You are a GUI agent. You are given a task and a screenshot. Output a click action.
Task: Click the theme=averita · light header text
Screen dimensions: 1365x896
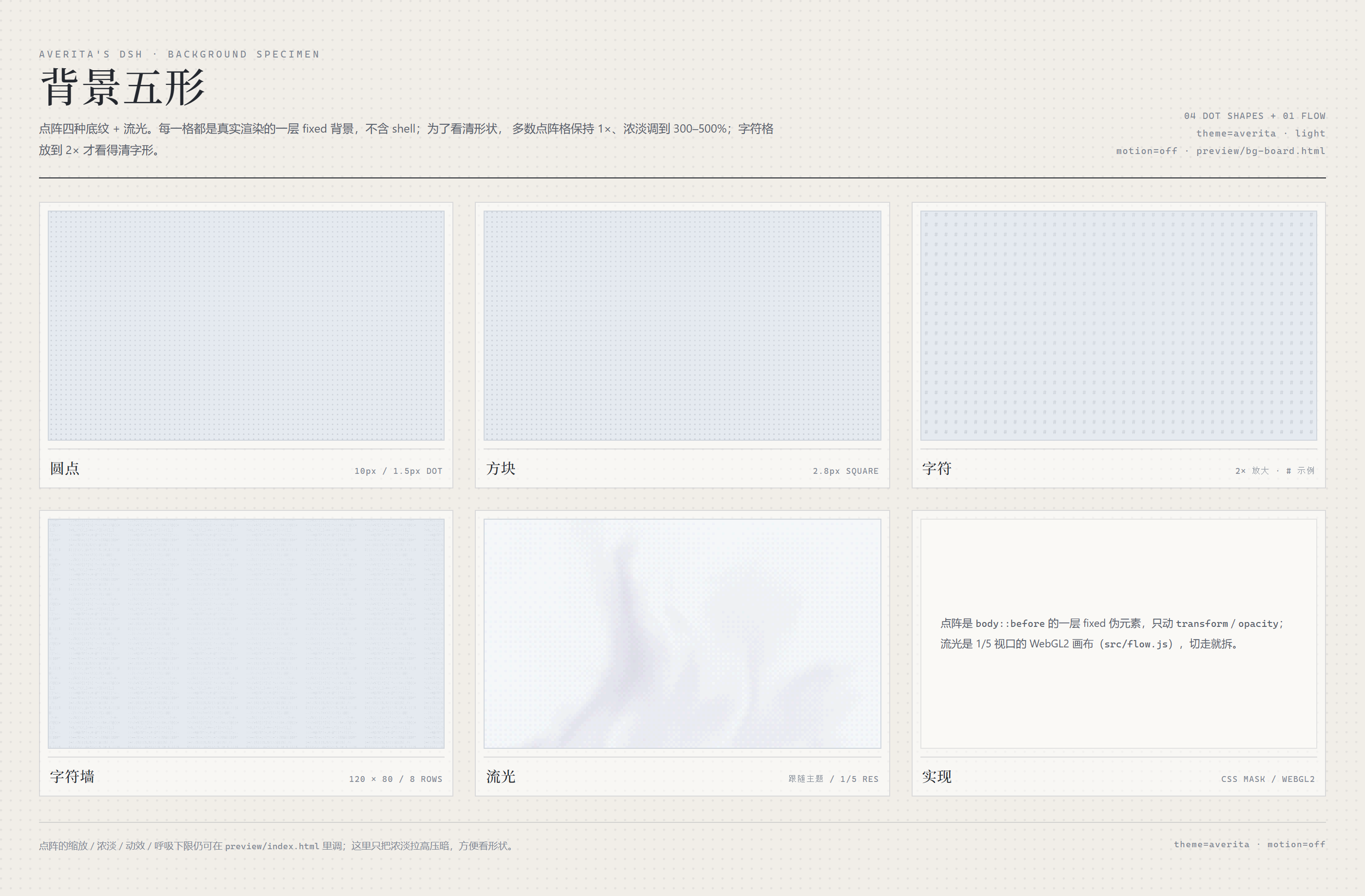pyautogui.click(x=1261, y=133)
